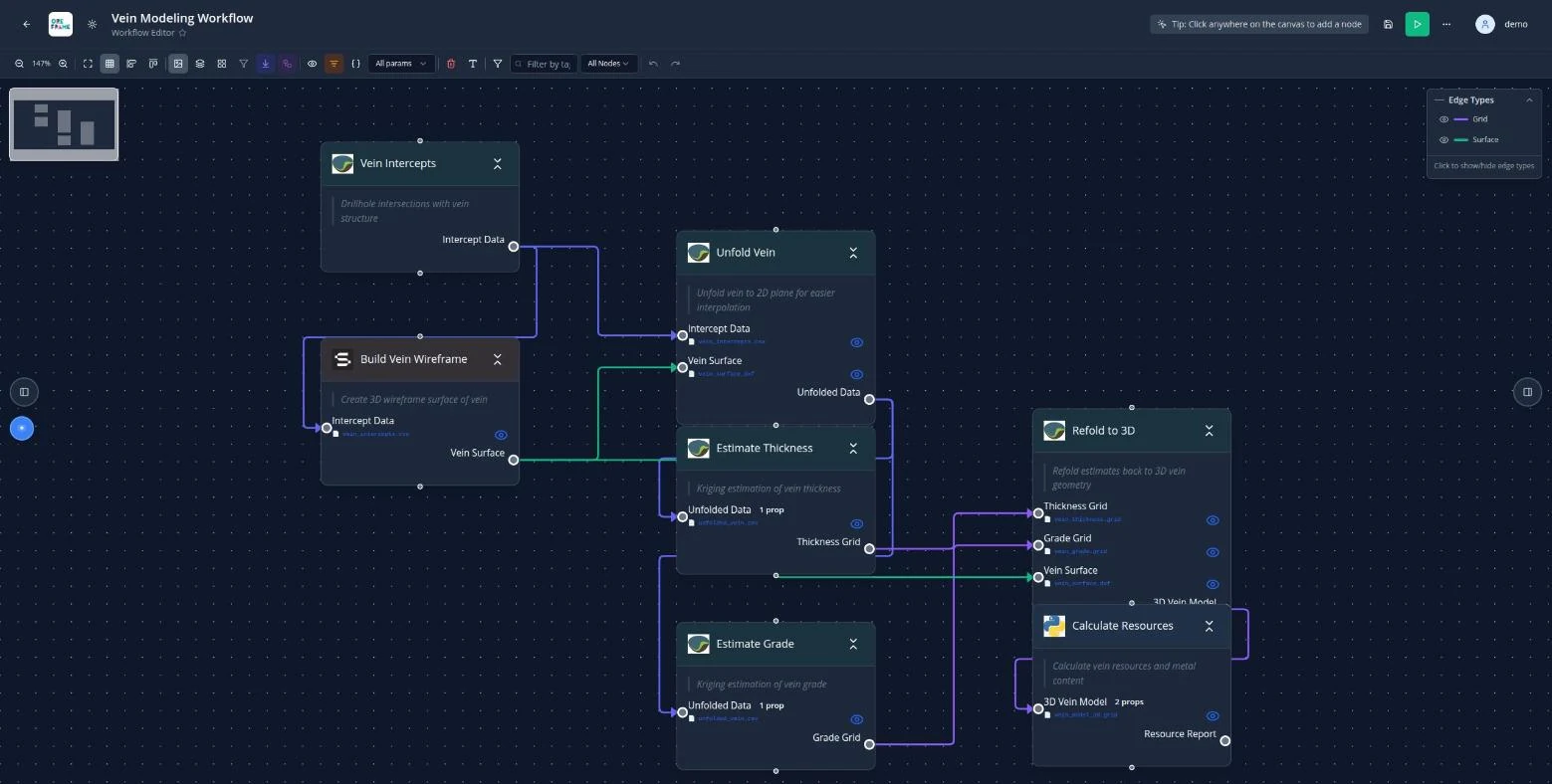Preview Intercept Data in Build Vein Wireframe

tap(501, 435)
